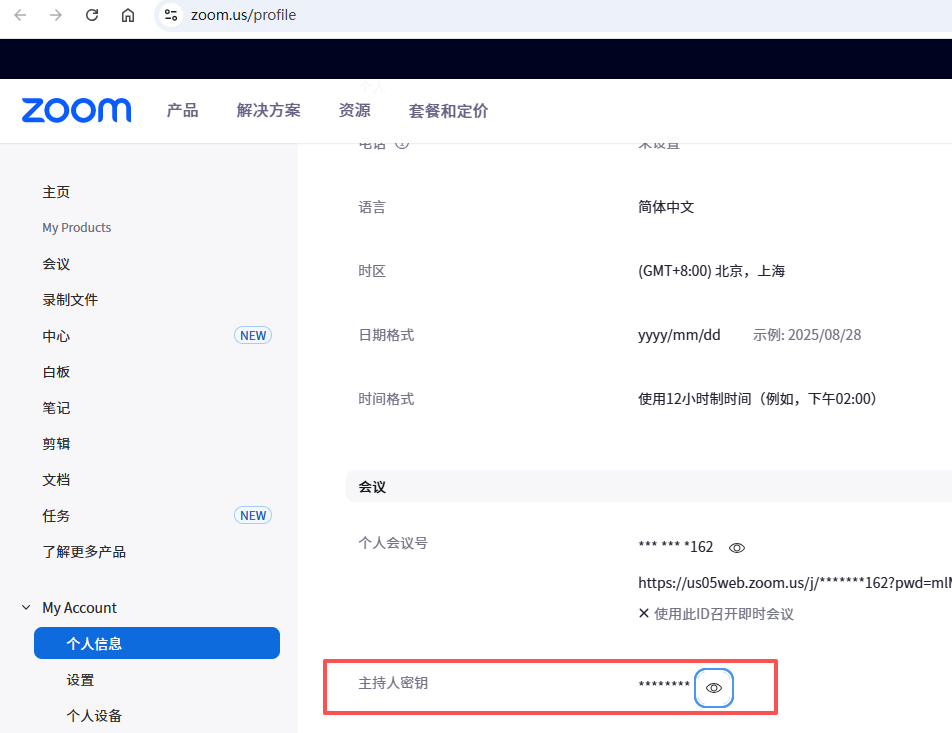
Task: Collapse the My Account section chevron
Action: (26, 607)
